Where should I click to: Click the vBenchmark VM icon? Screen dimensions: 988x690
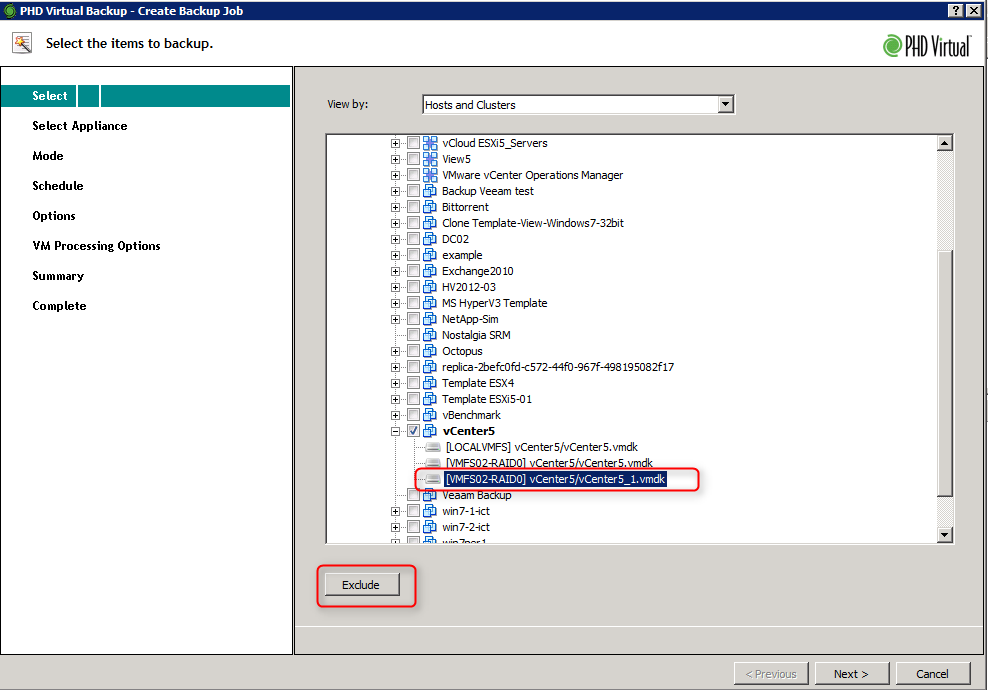click(x=430, y=415)
